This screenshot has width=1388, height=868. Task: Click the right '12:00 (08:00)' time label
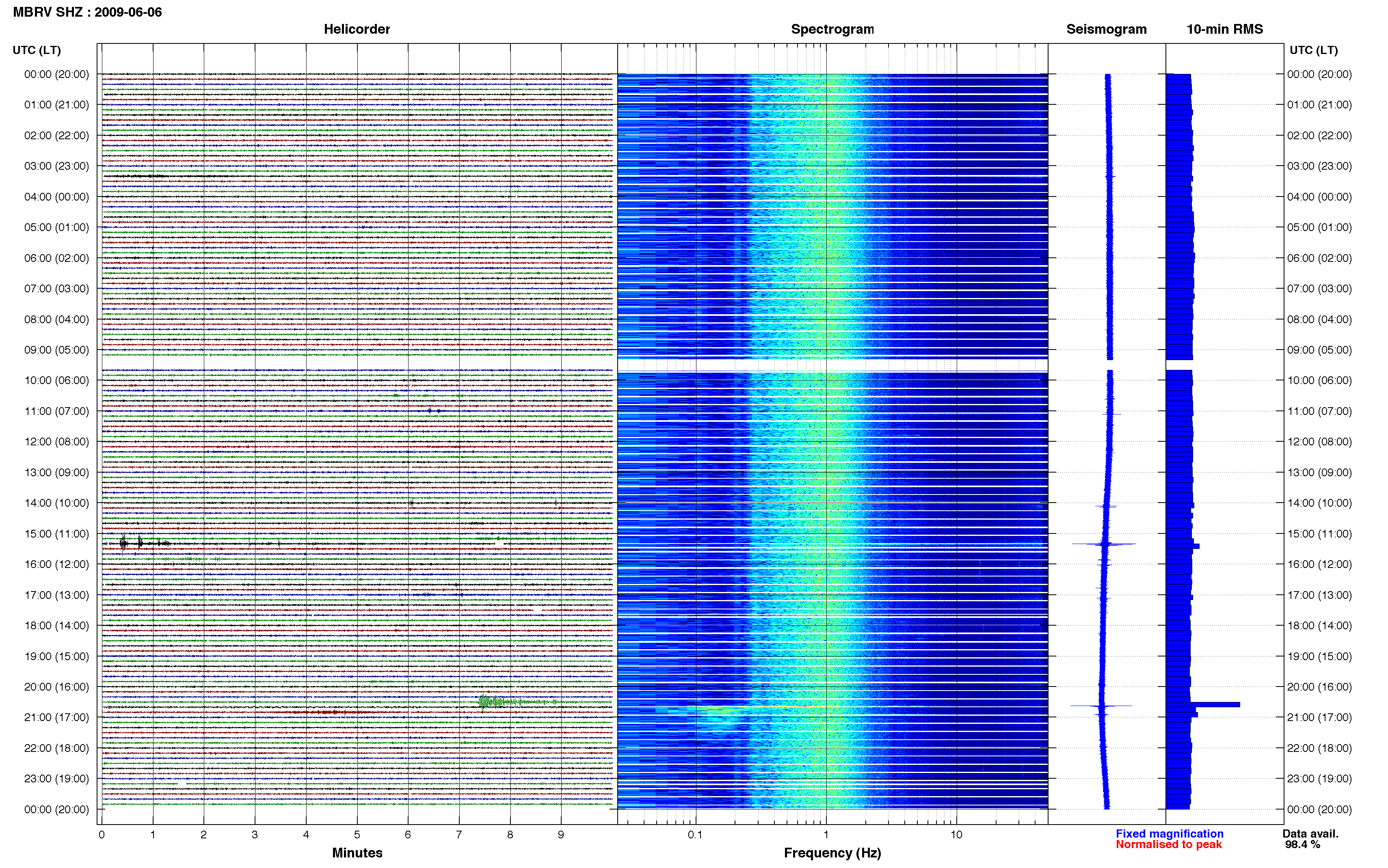point(1319,442)
